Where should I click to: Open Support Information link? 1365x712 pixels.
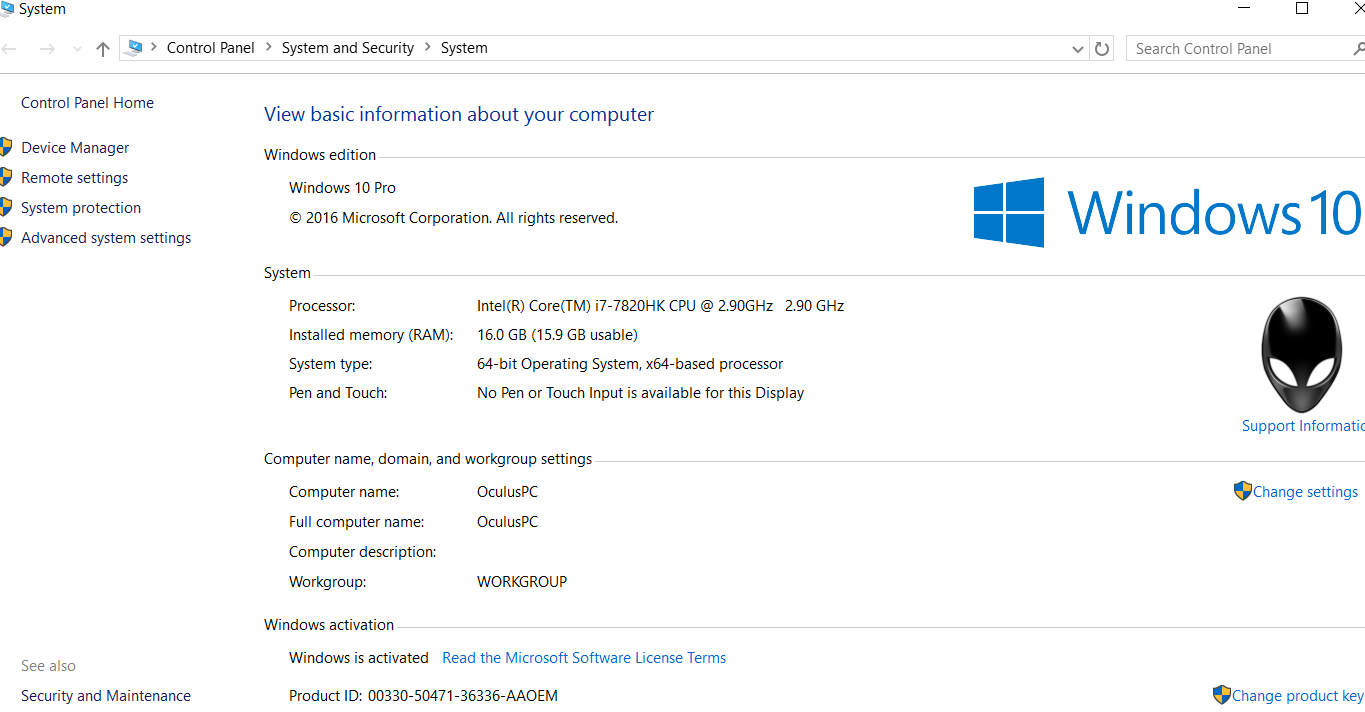coord(1303,426)
